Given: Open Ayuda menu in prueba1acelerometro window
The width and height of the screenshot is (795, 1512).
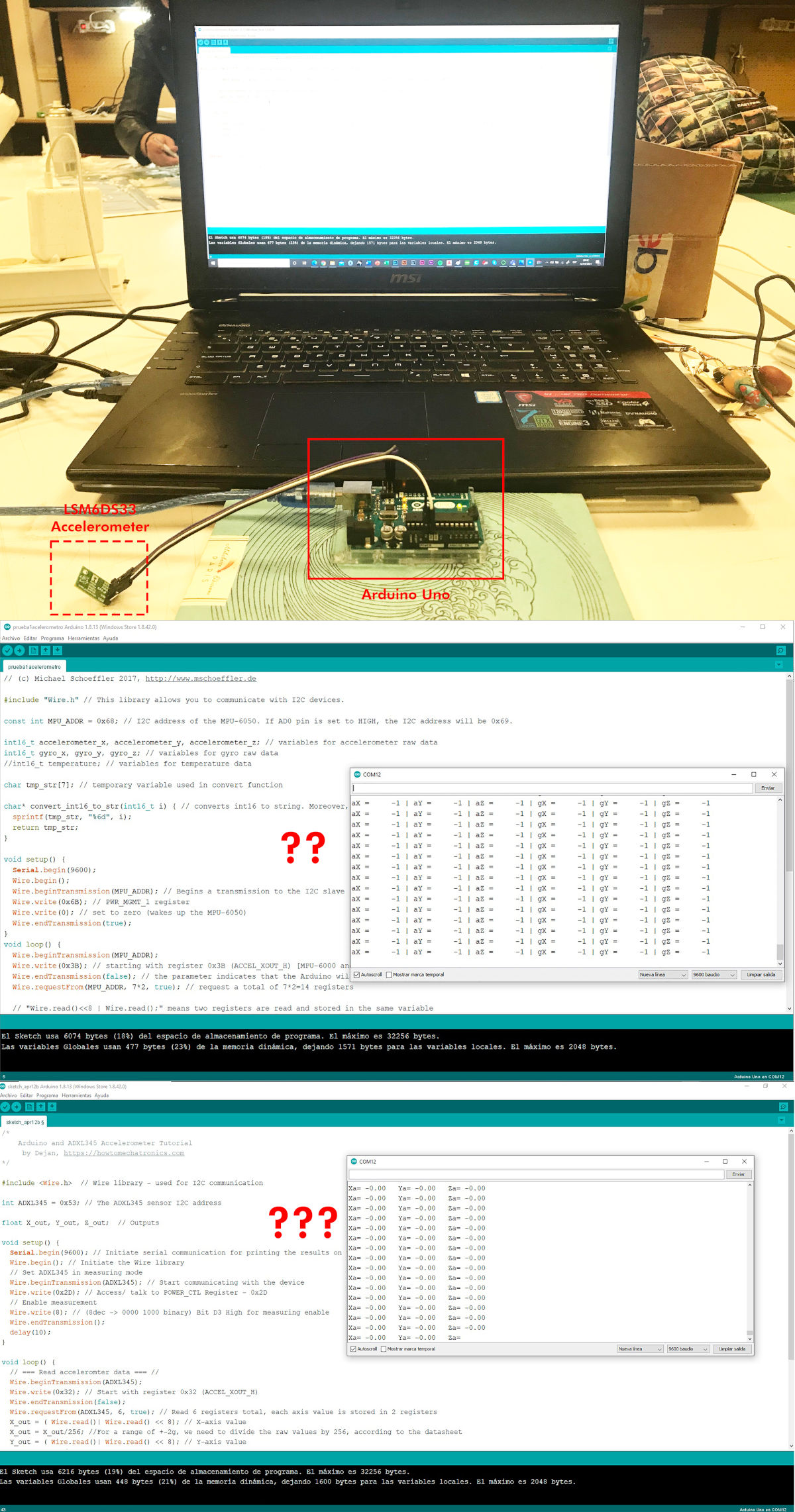Looking at the screenshot, I should [111, 638].
